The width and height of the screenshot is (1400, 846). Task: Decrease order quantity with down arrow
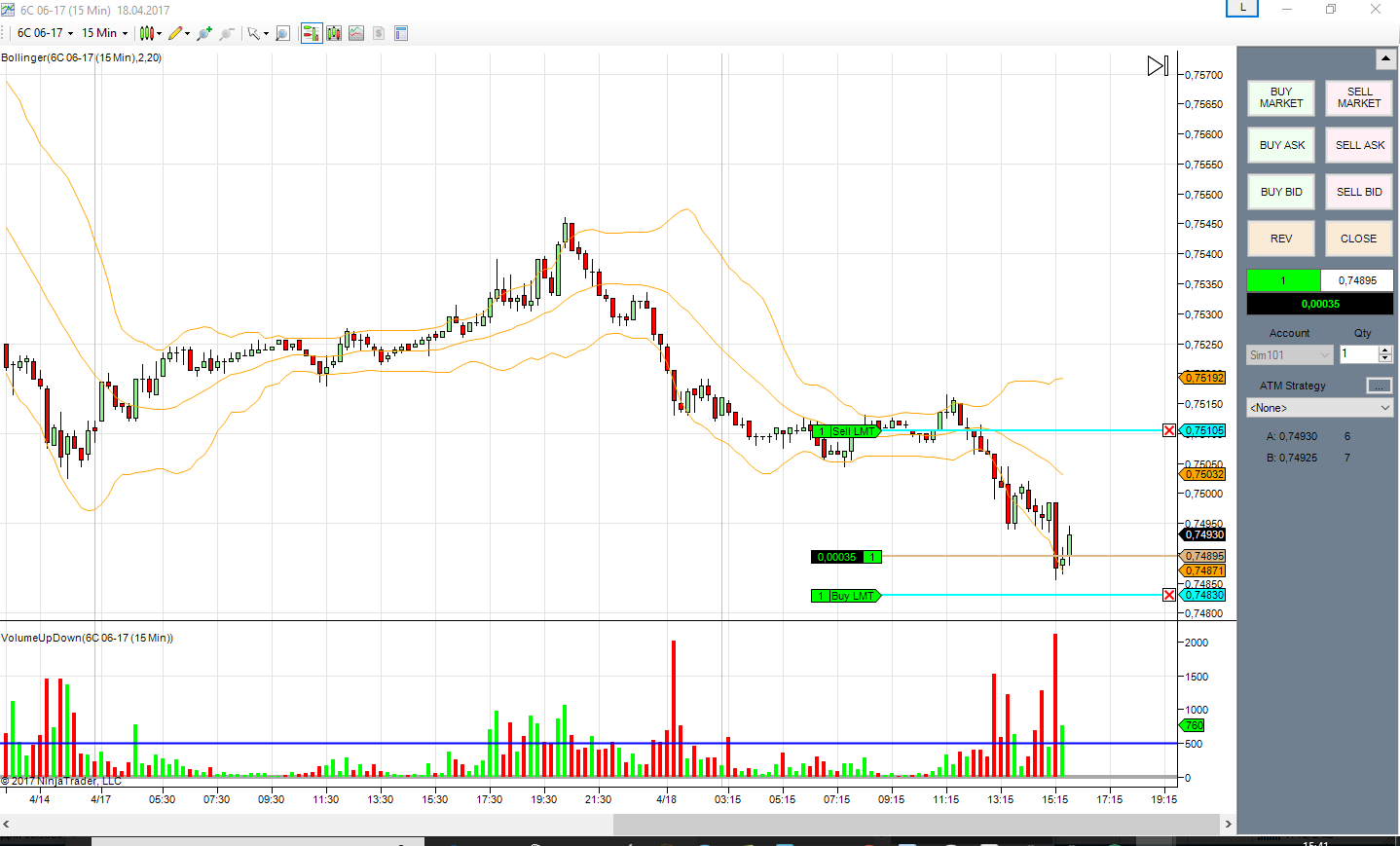(x=1386, y=359)
